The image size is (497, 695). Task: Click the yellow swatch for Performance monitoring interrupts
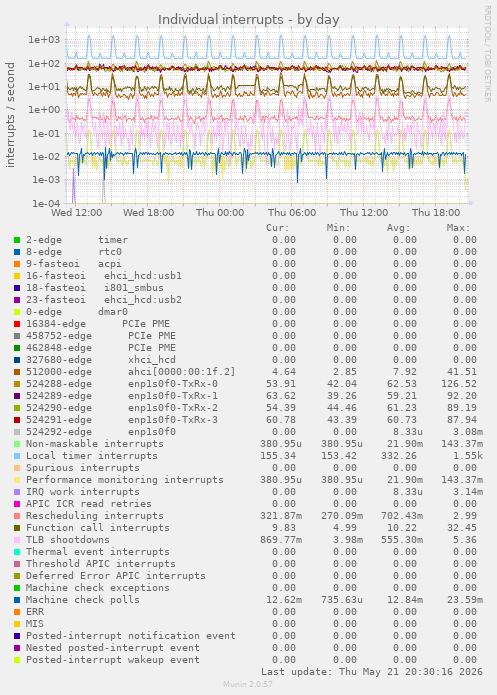tap(17, 480)
